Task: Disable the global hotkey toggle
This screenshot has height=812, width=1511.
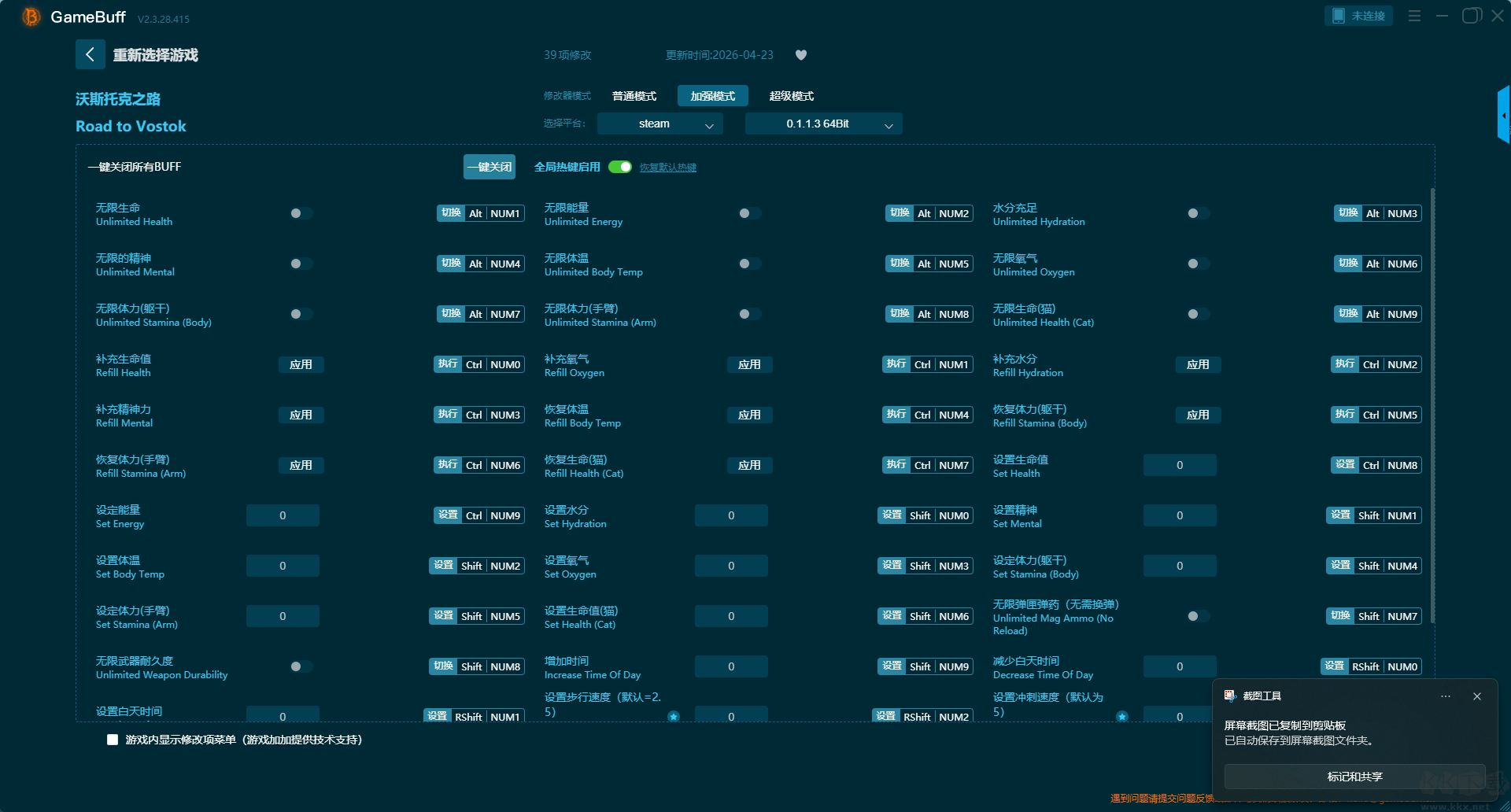Action: (x=620, y=167)
